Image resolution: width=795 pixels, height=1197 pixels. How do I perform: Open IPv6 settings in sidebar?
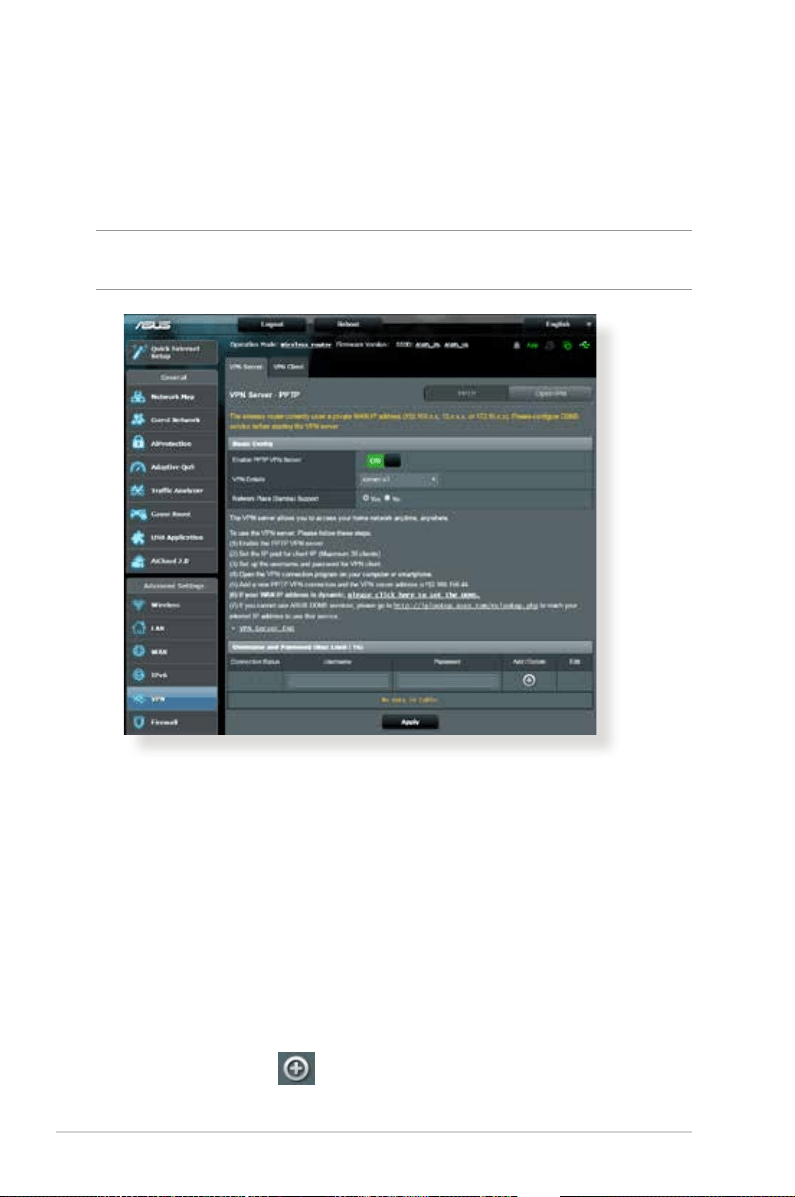pyautogui.click(x=172, y=676)
